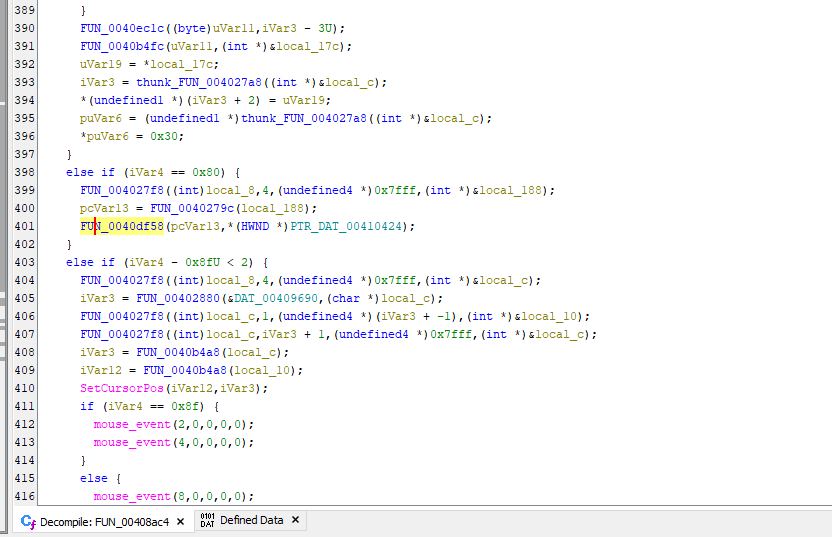This screenshot has height=537, width=832.
Task: Close the Decompile: FUN_00408ac4 tab
Action: pyautogui.click(x=180, y=522)
